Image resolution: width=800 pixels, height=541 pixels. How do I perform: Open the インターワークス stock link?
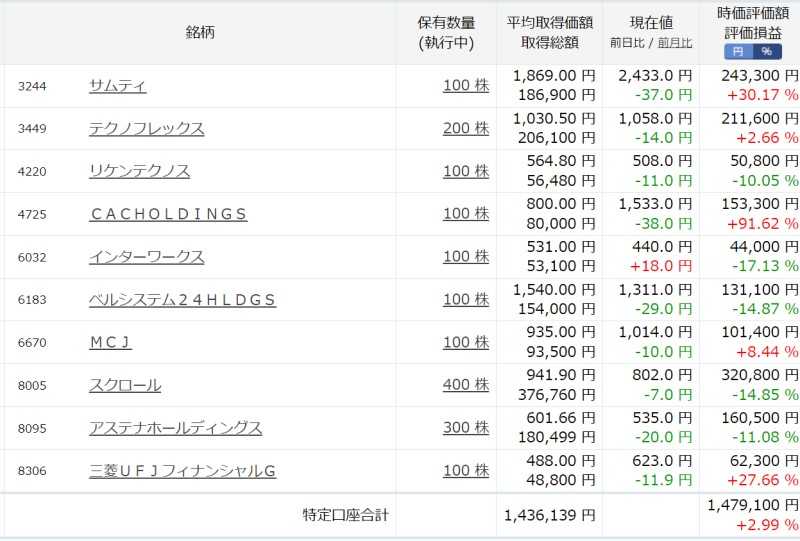(146, 257)
